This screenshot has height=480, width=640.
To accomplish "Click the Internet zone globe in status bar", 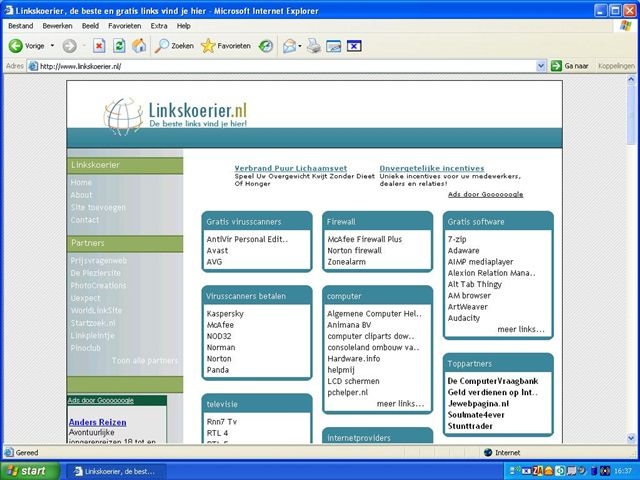I will tap(487, 452).
